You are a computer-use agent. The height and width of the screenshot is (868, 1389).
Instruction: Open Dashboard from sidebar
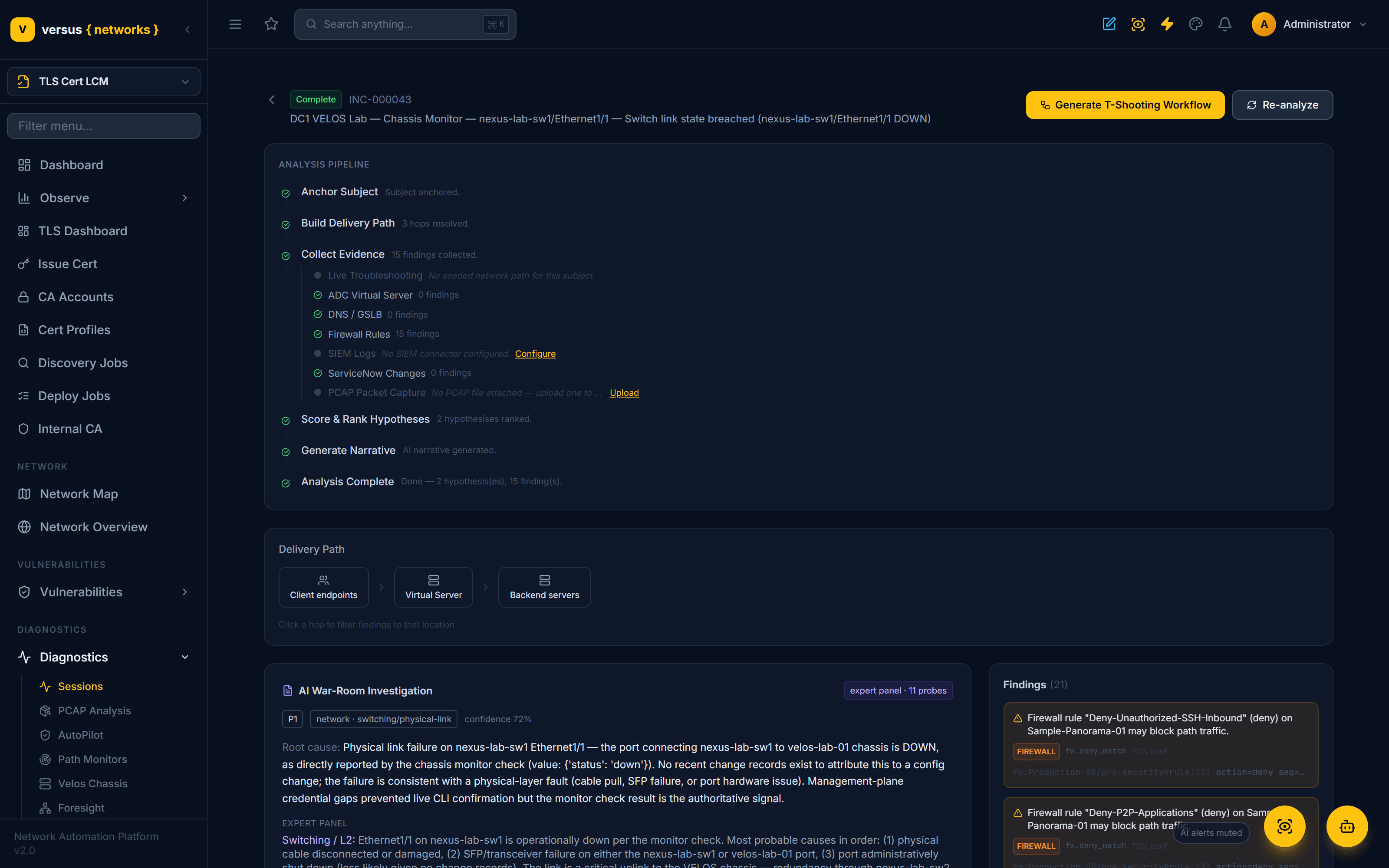pyautogui.click(x=103, y=165)
